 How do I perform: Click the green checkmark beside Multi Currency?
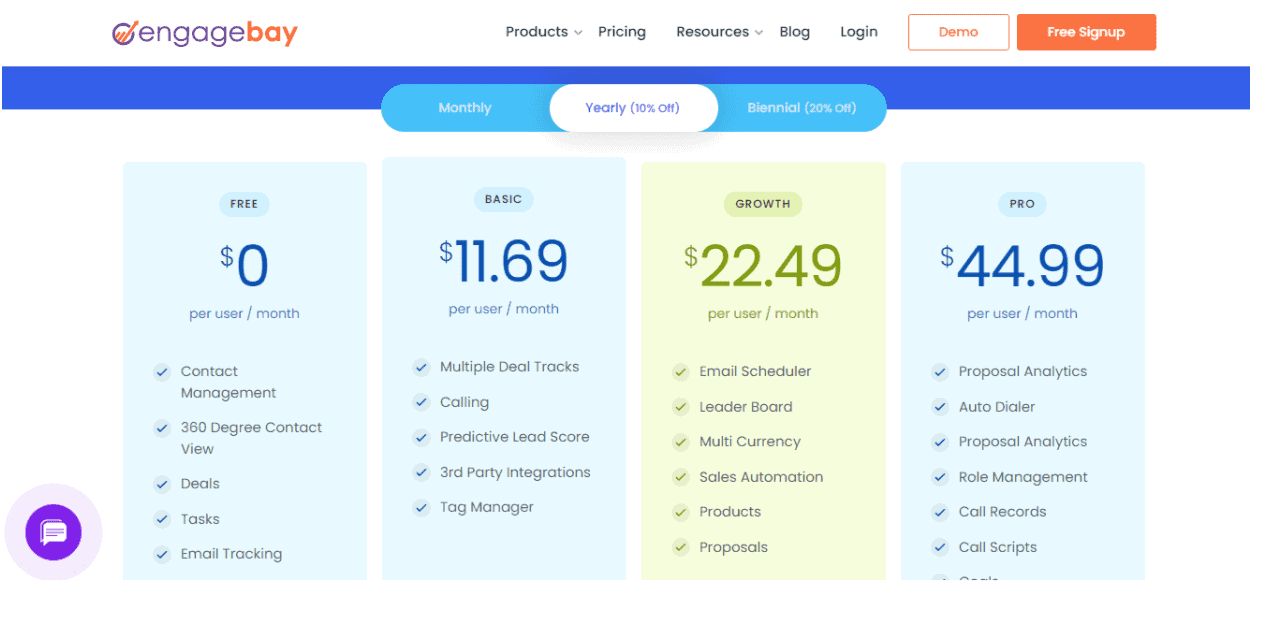coord(681,442)
